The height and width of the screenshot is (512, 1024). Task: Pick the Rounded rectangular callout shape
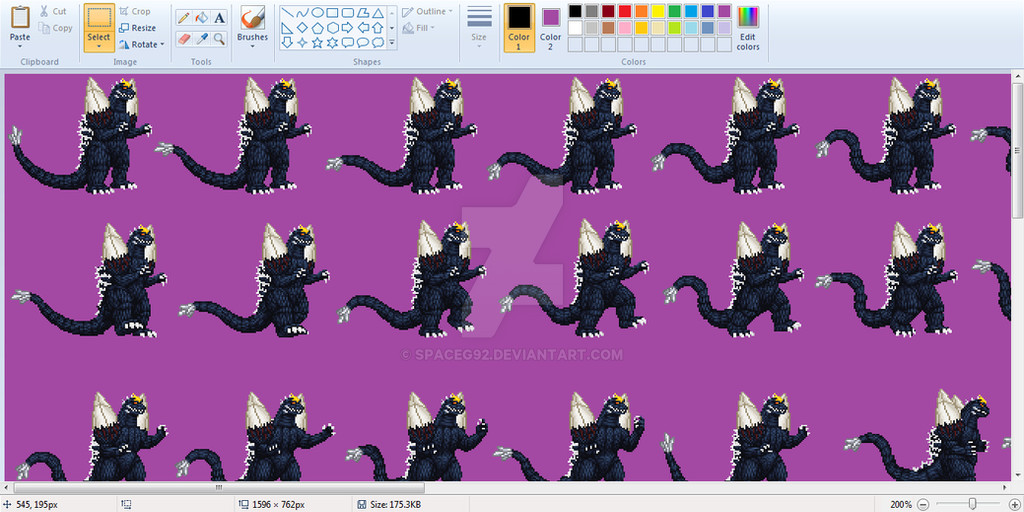tap(347, 42)
